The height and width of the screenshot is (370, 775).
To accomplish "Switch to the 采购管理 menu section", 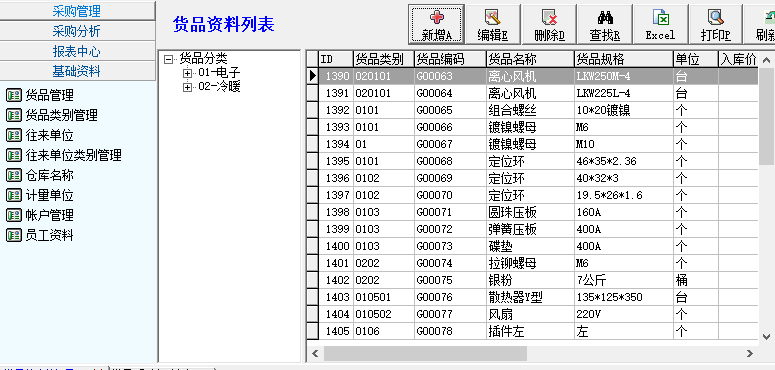I will pos(77,10).
